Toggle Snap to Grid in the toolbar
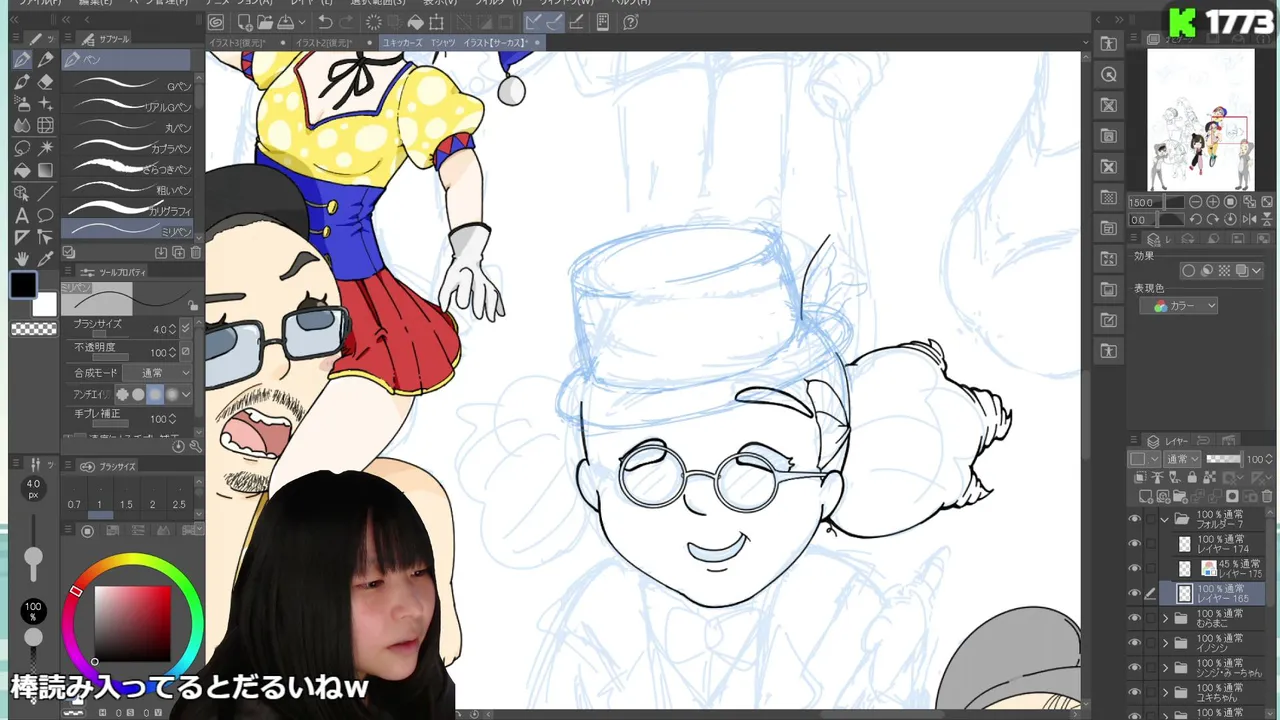The height and width of the screenshot is (720, 1280). pos(575,22)
